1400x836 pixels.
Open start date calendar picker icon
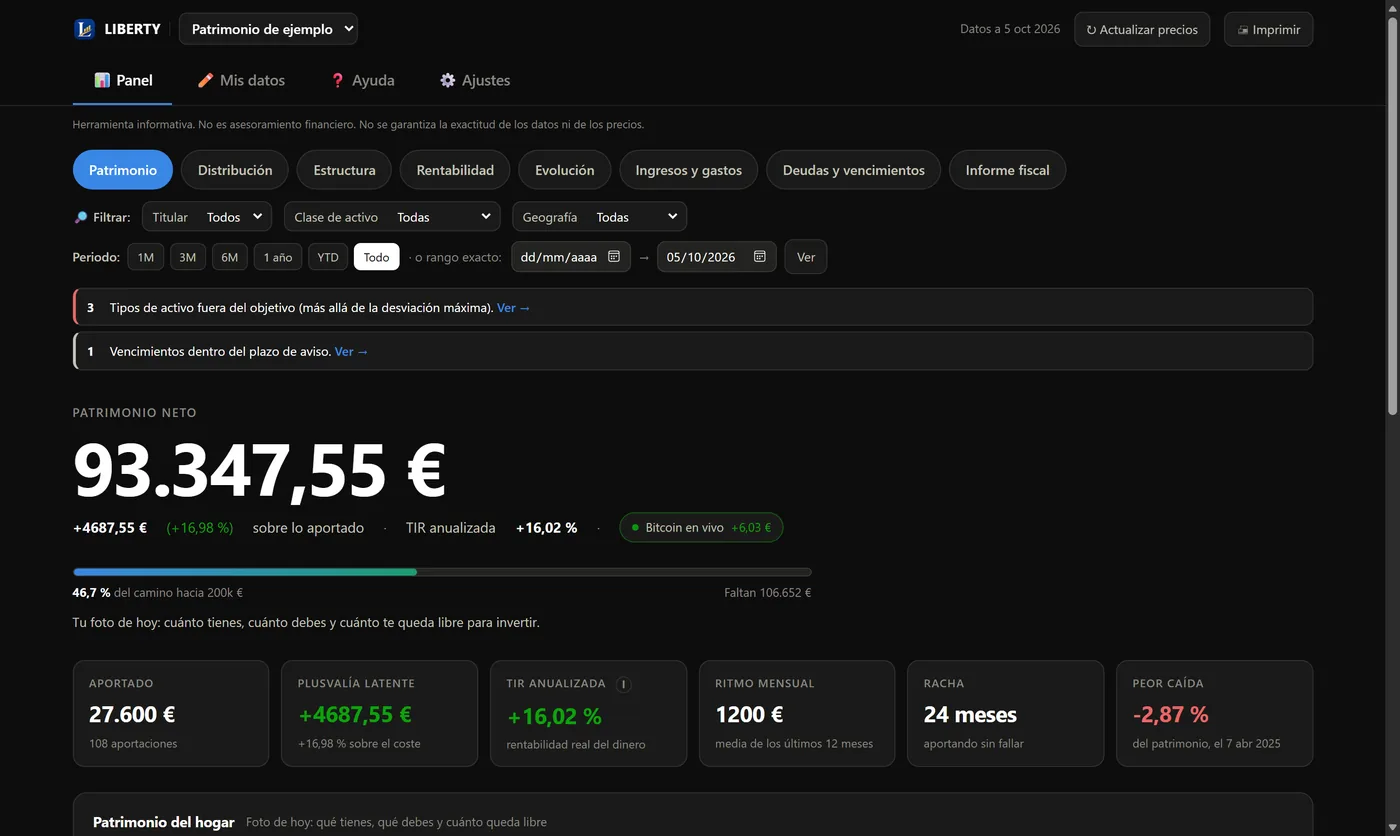(614, 257)
